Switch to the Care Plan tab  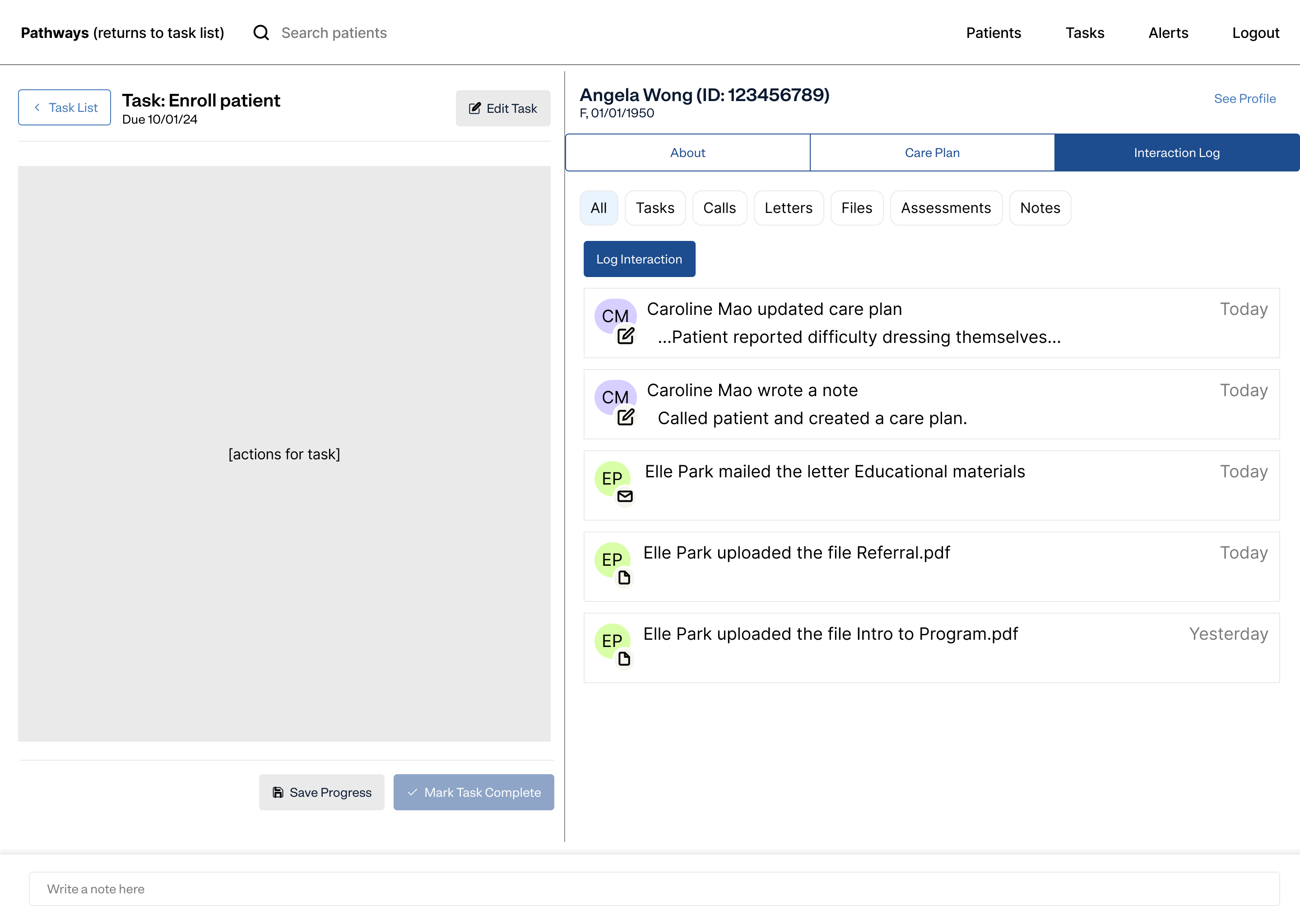click(x=932, y=152)
